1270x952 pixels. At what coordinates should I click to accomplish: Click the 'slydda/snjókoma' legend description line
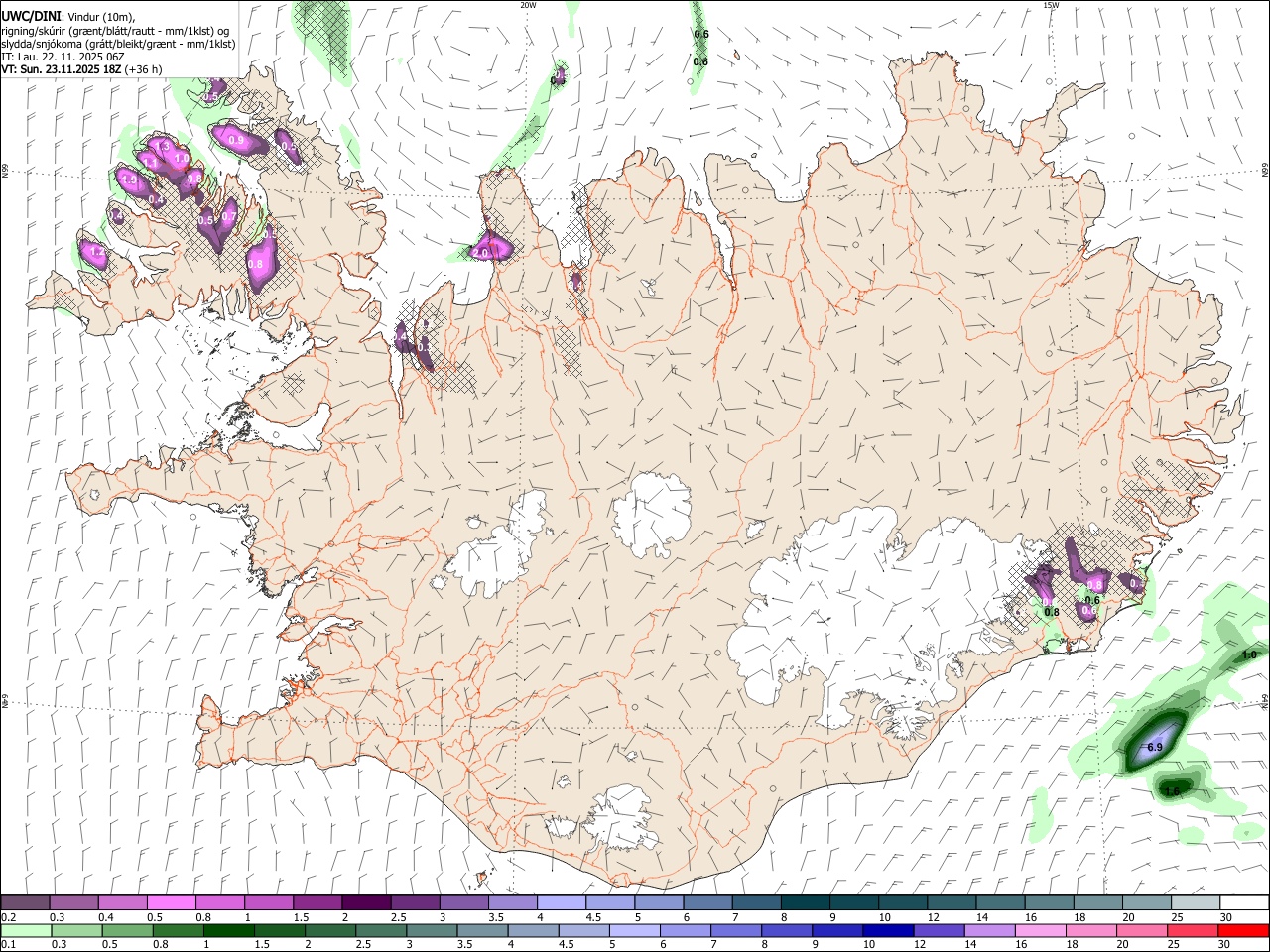pyautogui.click(x=118, y=44)
